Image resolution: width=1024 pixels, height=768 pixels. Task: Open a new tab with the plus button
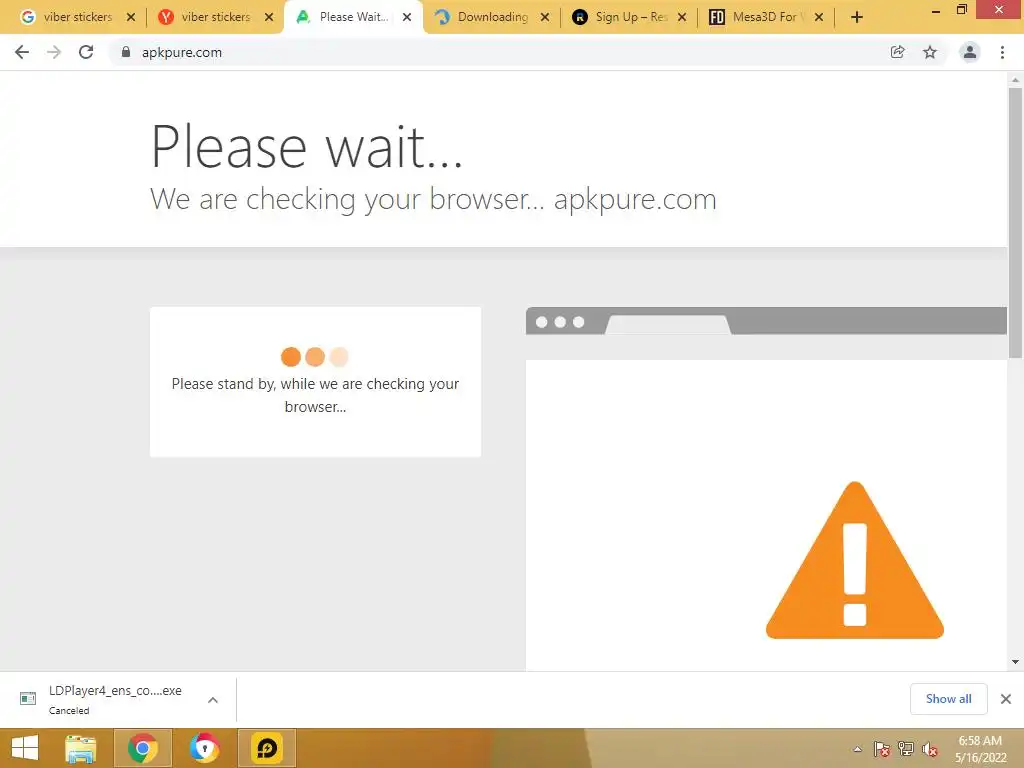pos(857,17)
